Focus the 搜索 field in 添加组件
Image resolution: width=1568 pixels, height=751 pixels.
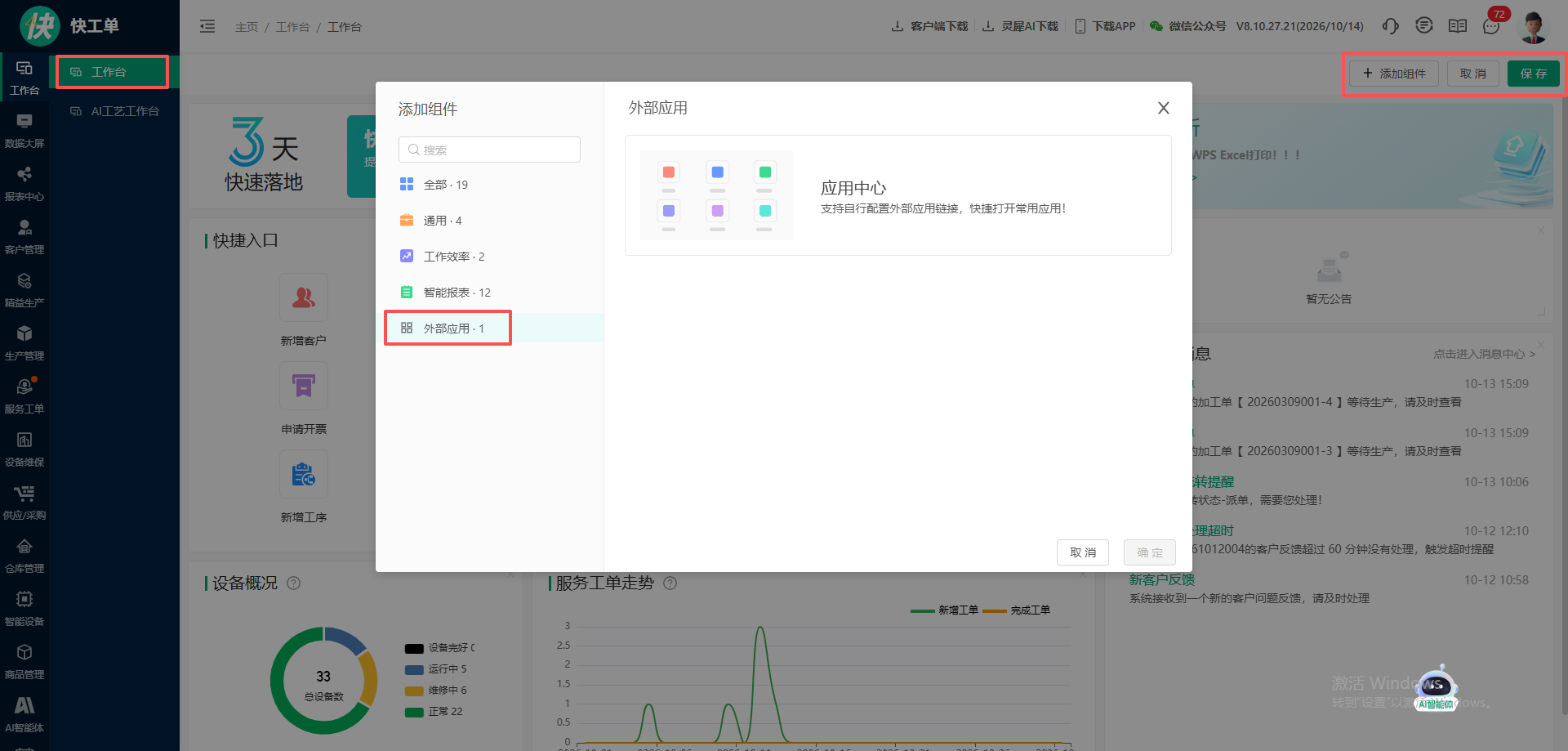click(489, 150)
